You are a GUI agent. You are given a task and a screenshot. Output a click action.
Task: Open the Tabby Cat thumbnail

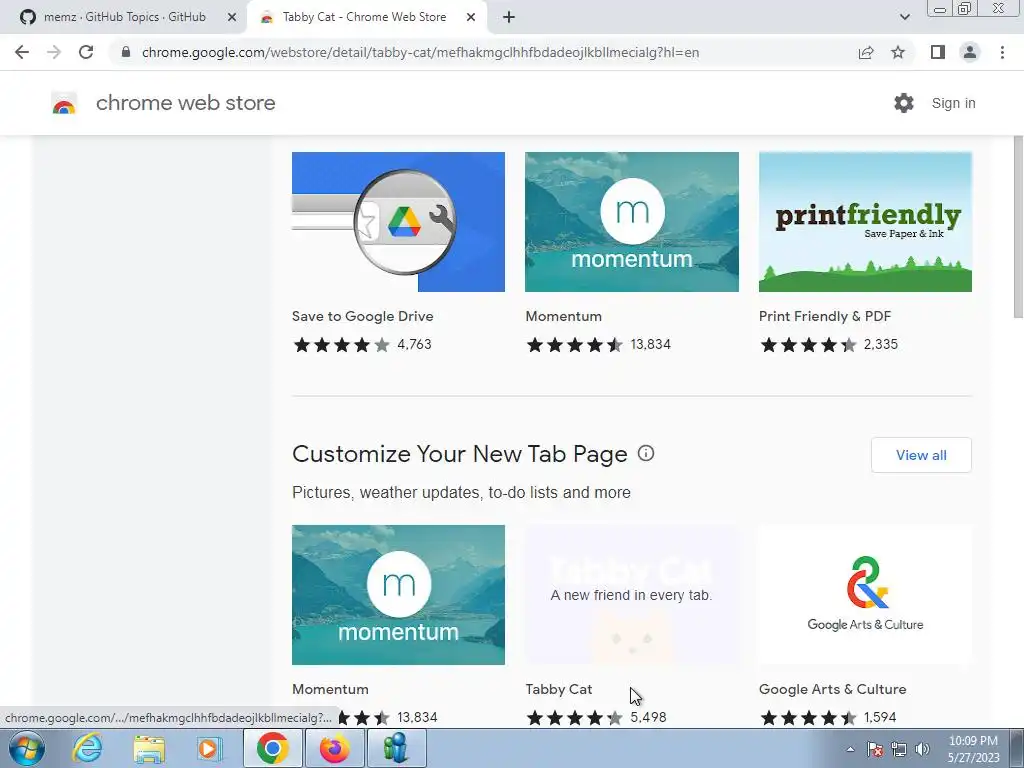(x=632, y=595)
